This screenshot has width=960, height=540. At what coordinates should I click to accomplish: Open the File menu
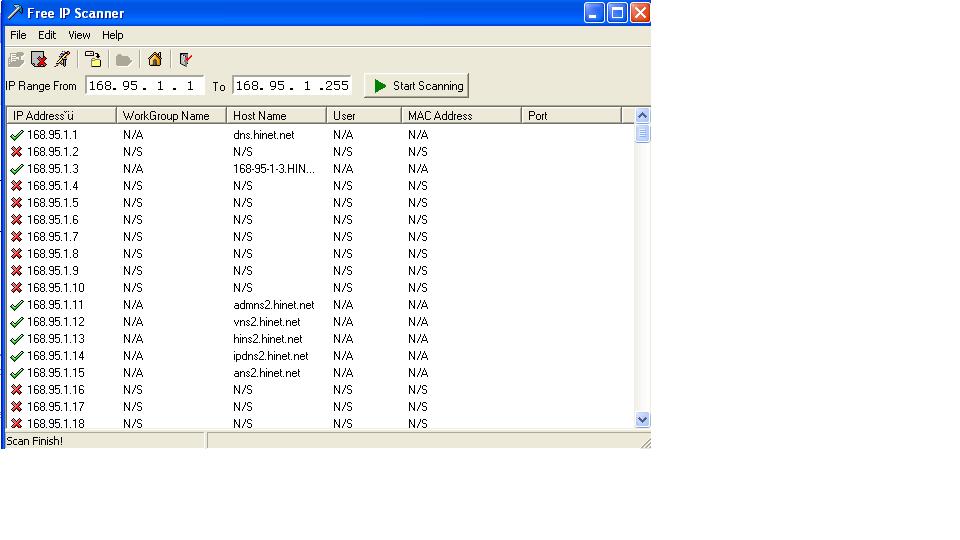pos(18,35)
